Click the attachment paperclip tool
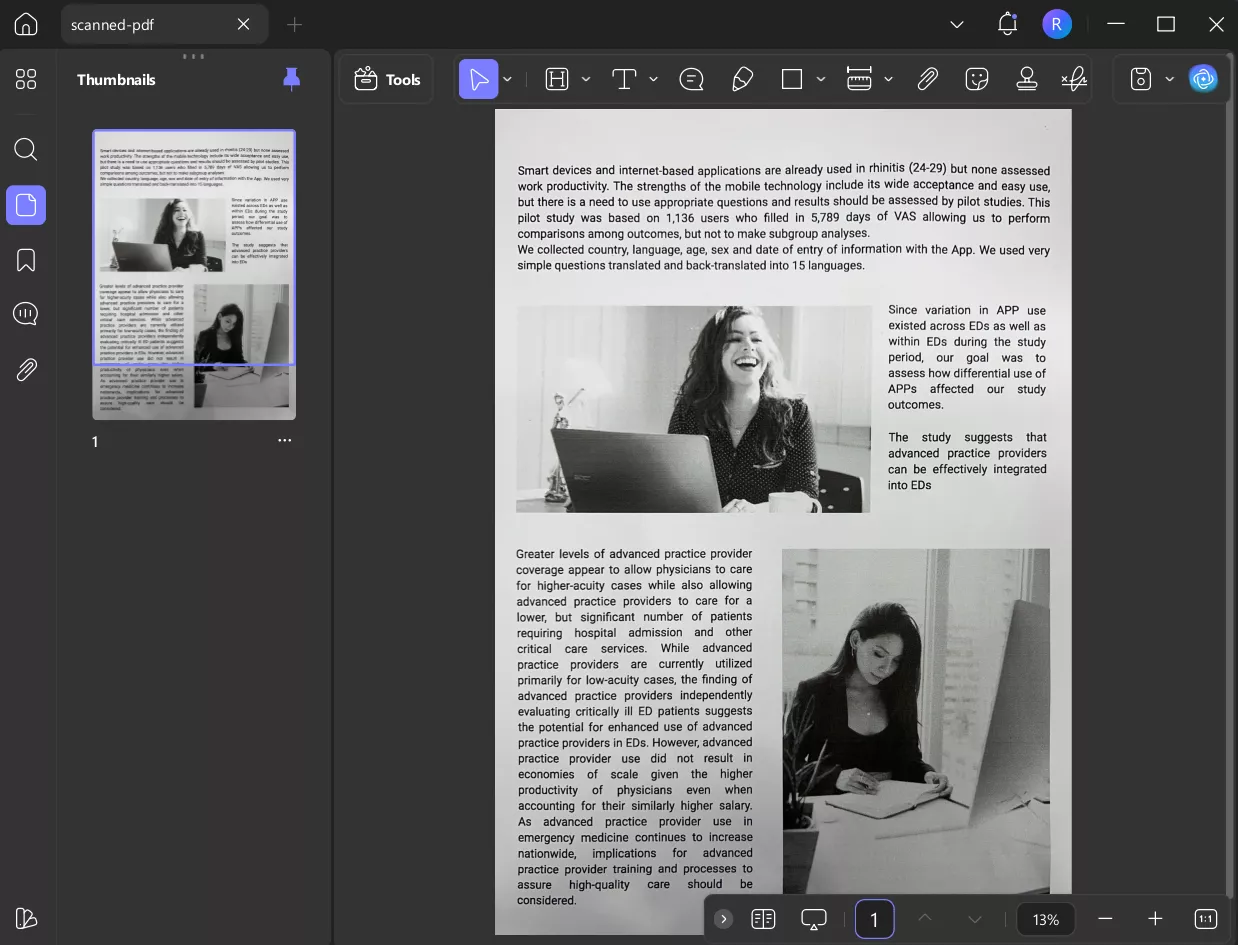Screen dimensions: 1238x945 [x=928, y=79]
